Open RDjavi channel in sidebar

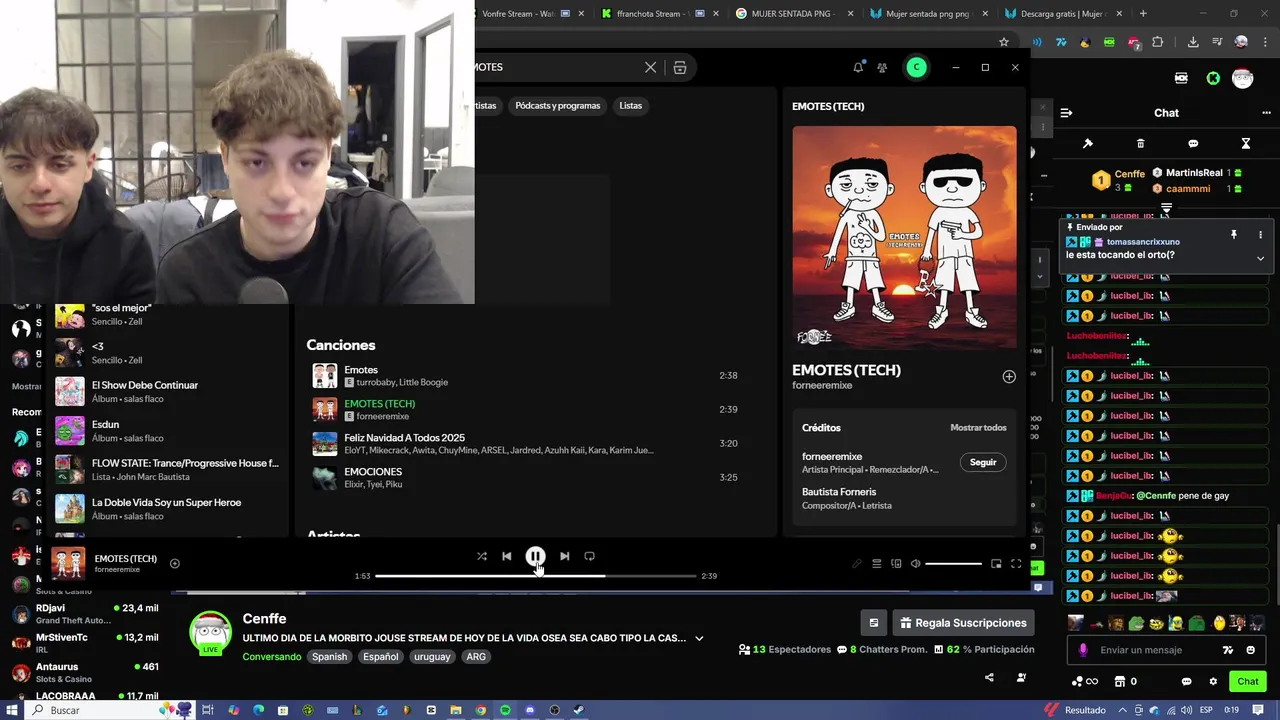[x=86, y=614]
